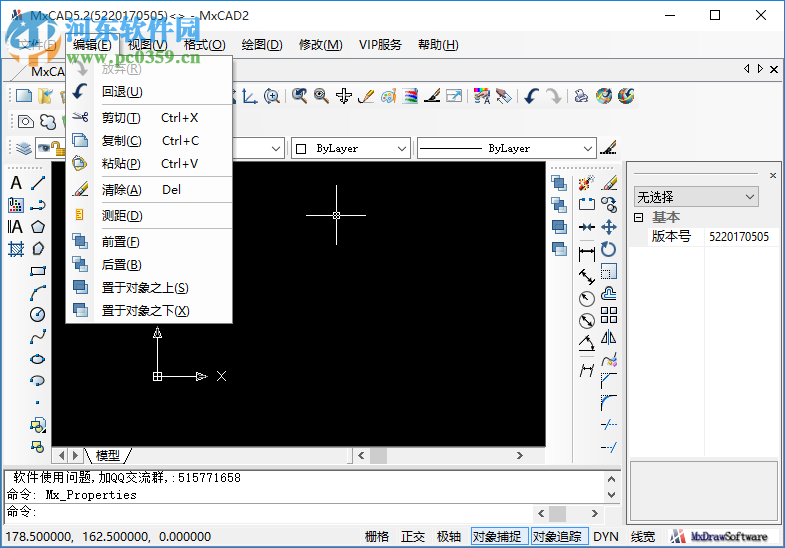Open the Layer manager icon

click(24, 148)
